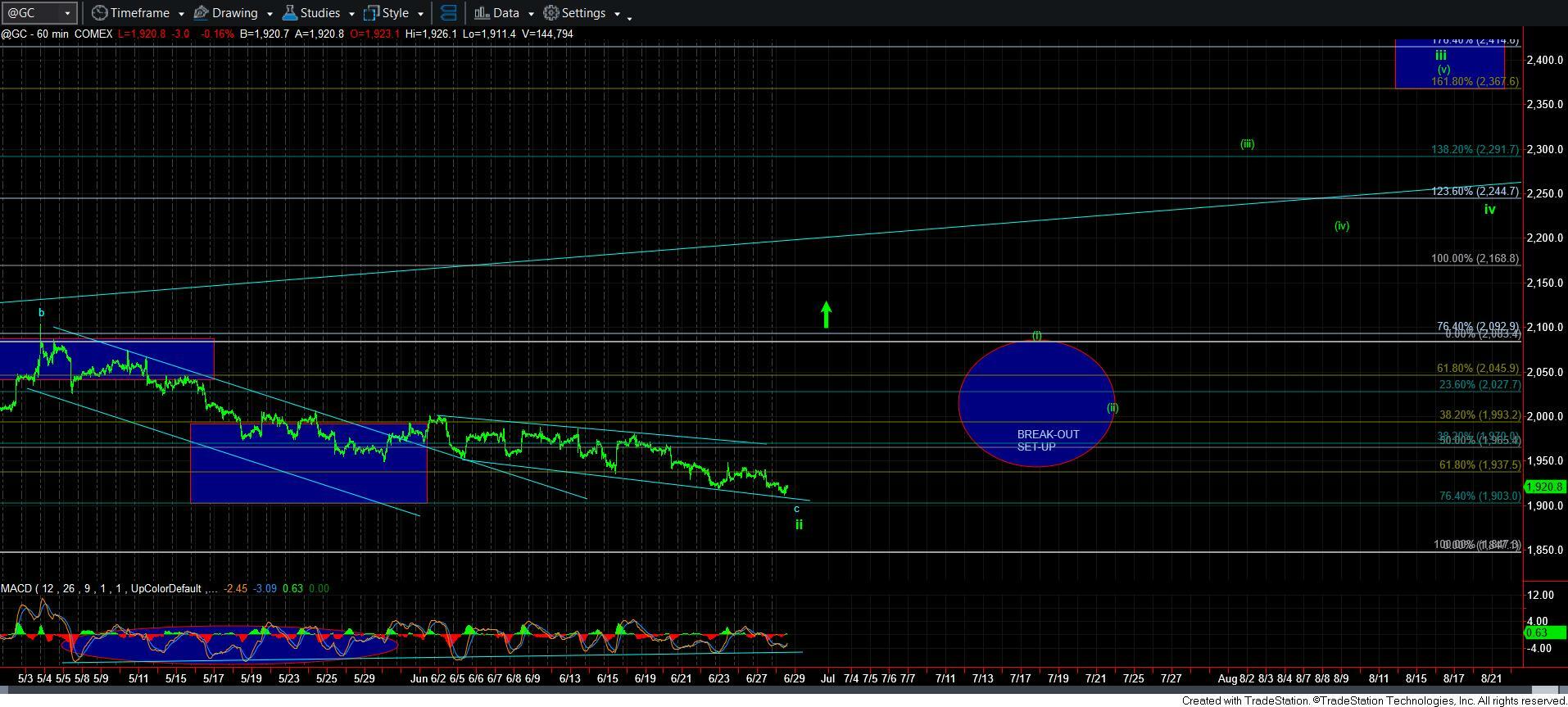Open the Timeframe menu label
Screen dimensions: 1568x707
coord(140,13)
